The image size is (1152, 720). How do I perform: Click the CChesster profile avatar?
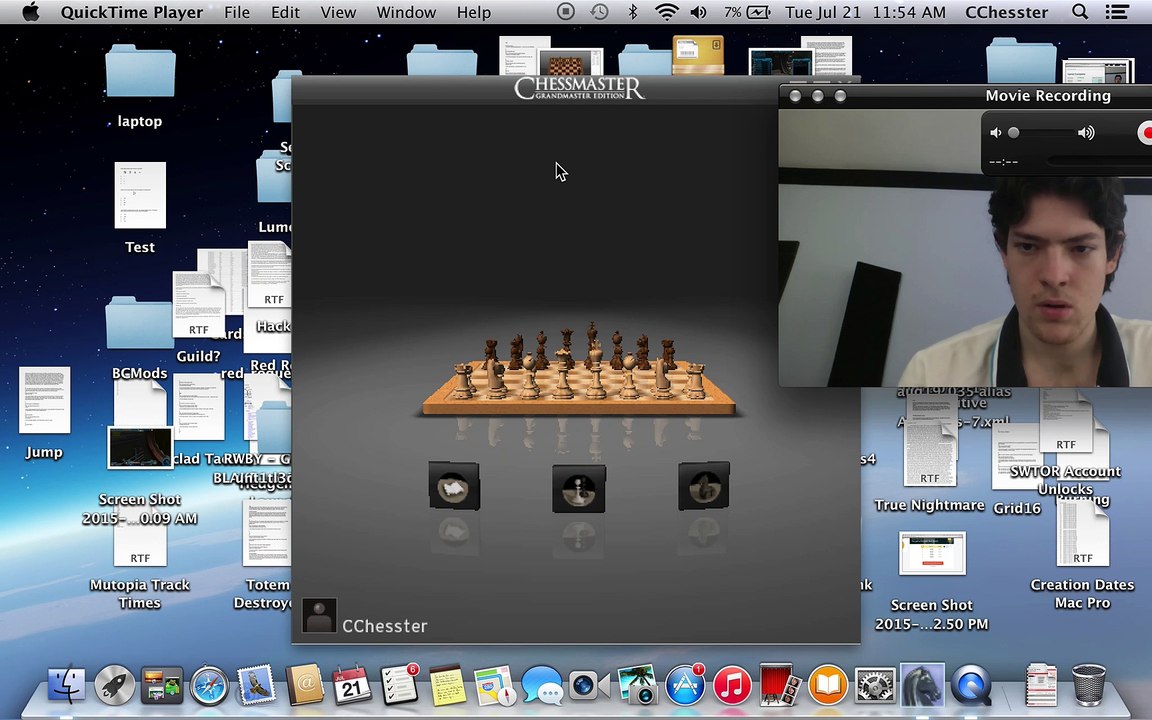[x=320, y=616]
